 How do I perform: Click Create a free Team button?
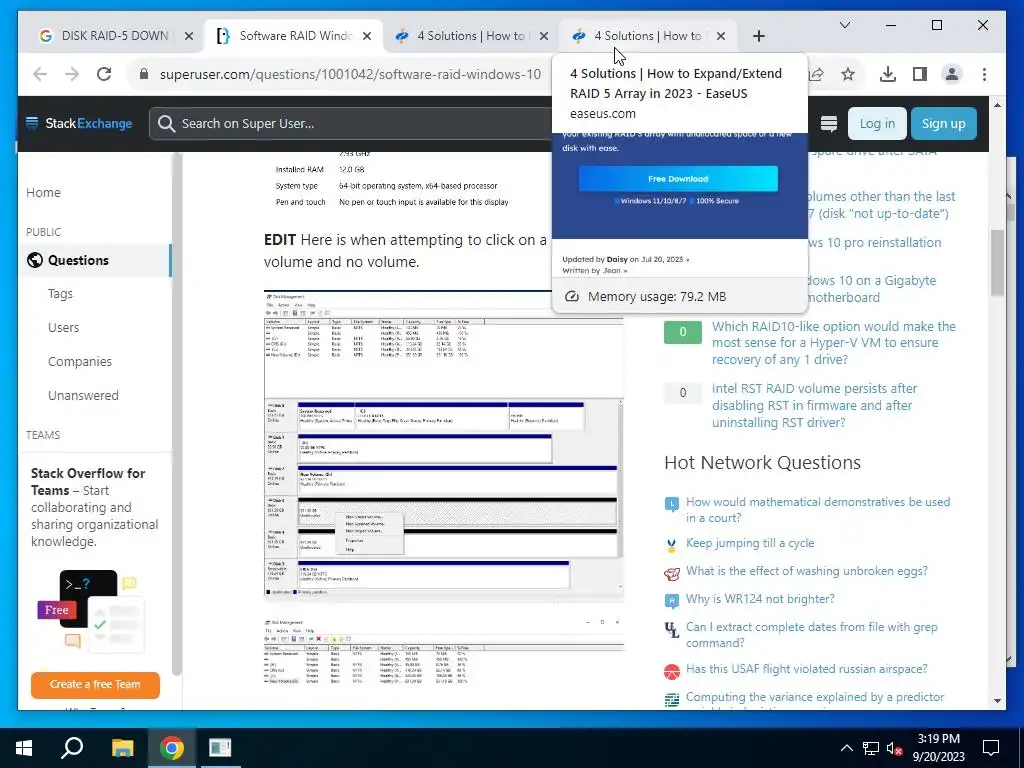coord(95,684)
